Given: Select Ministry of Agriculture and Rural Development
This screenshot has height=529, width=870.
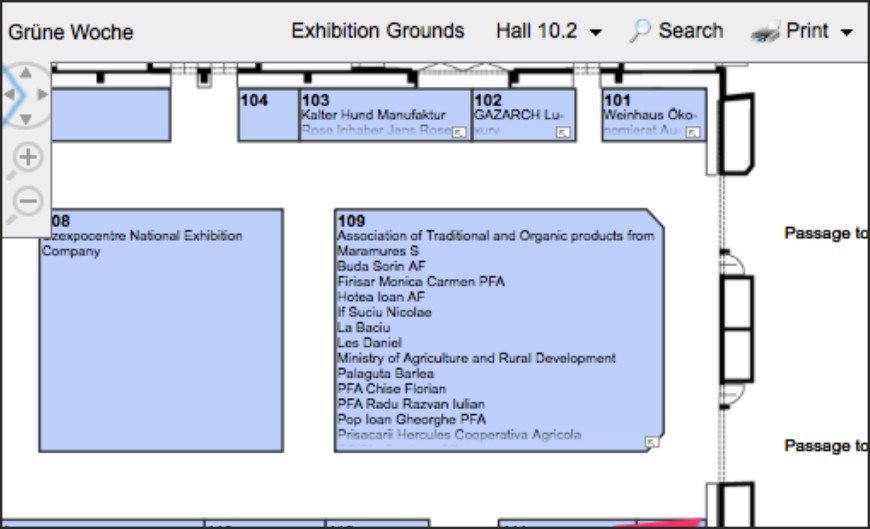Looking at the screenshot, I should pyautogui.click(x=476, y=358).
